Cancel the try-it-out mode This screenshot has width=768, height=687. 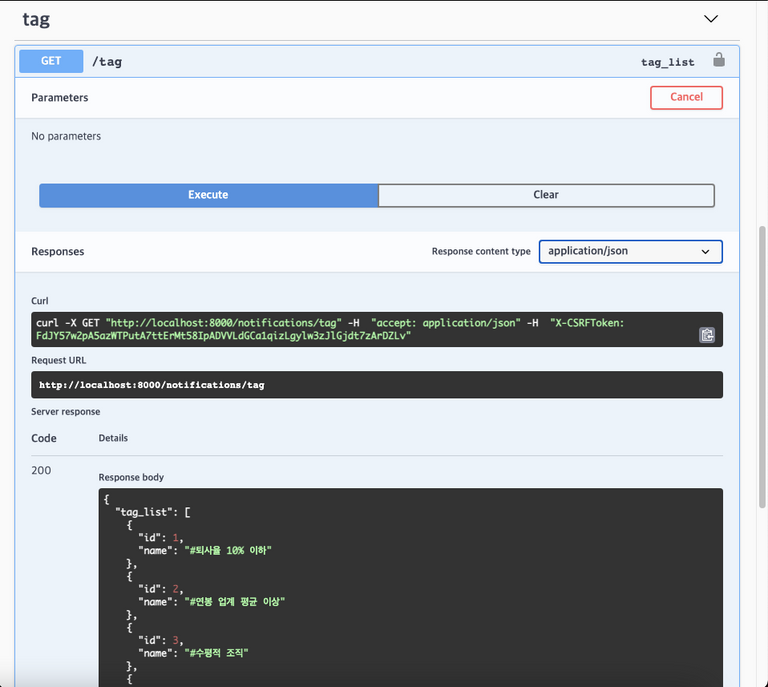686,97
